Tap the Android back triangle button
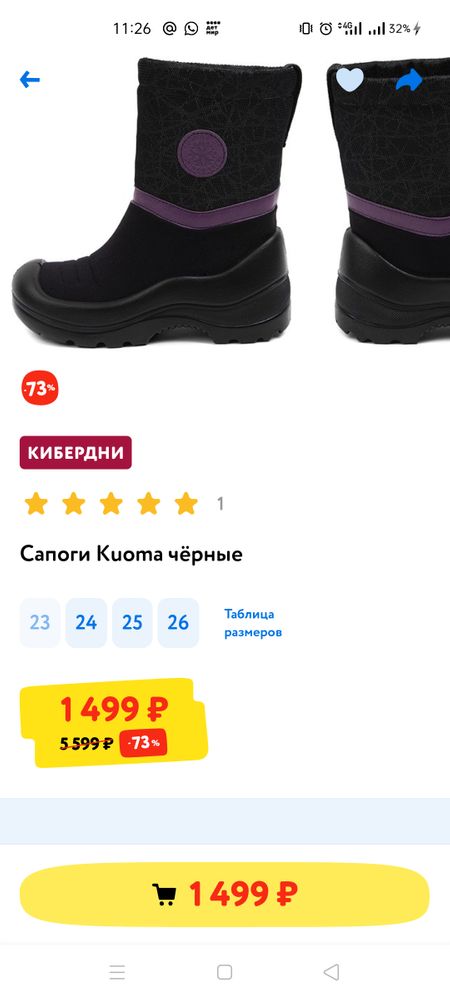This screenshot has width=450, height=1000. (331, 972)
